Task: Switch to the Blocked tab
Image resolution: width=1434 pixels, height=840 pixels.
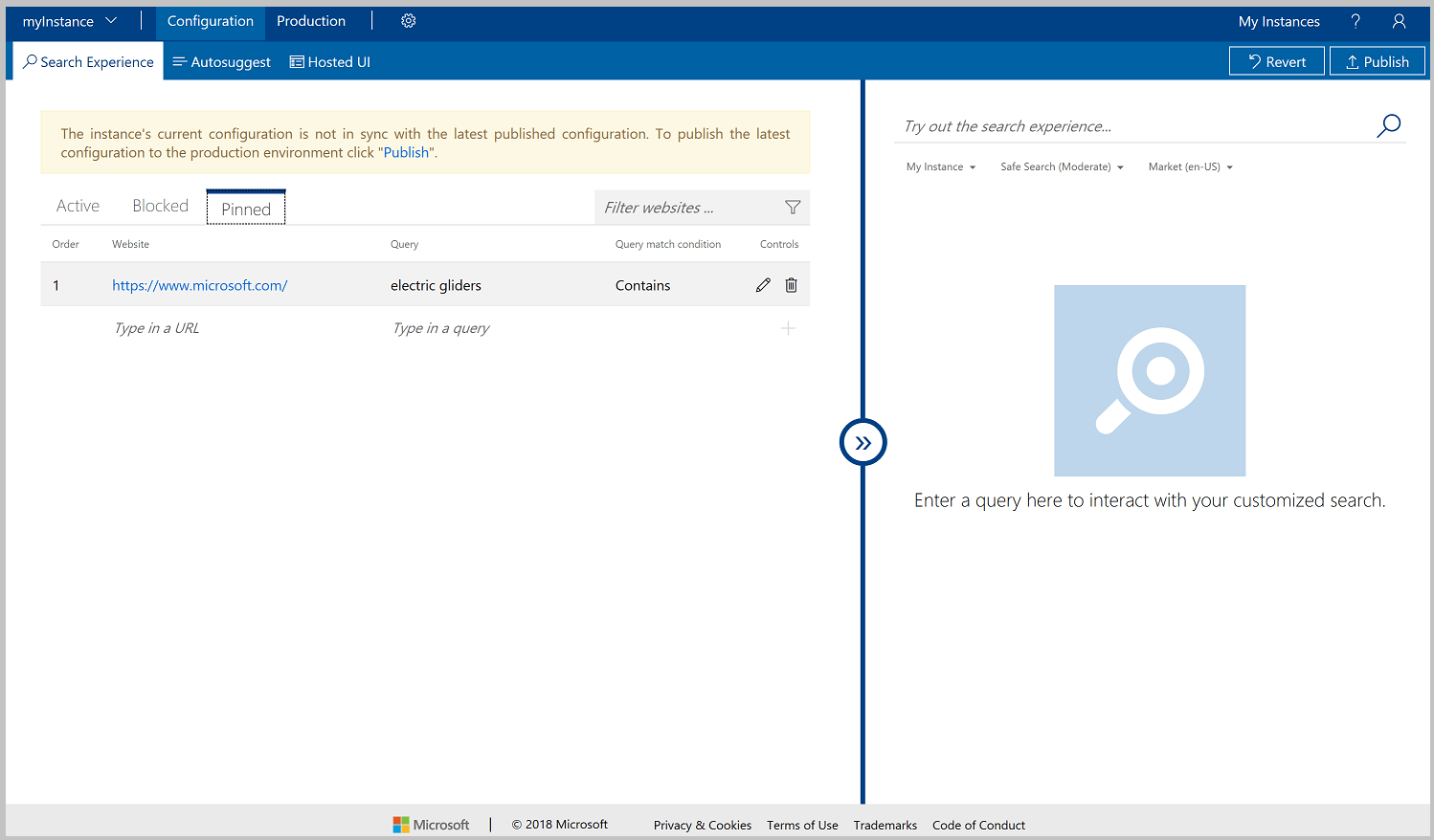Action: (160, 205)
